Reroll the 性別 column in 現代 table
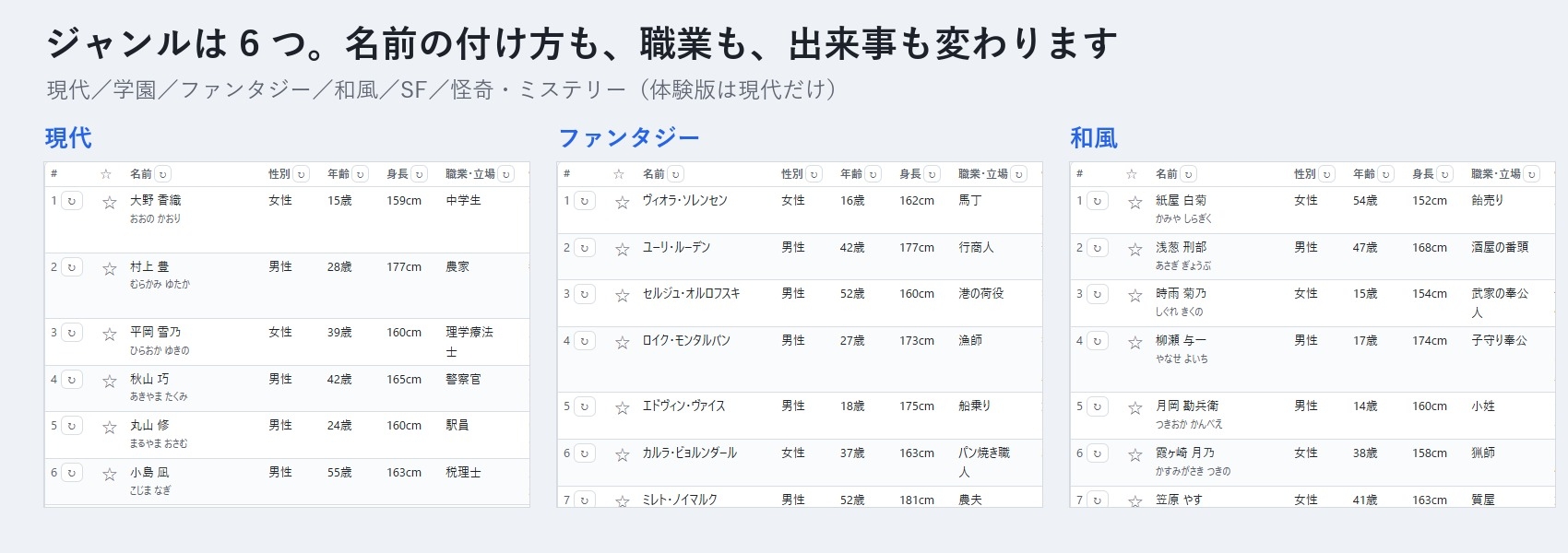 click(x=302, y=174)
